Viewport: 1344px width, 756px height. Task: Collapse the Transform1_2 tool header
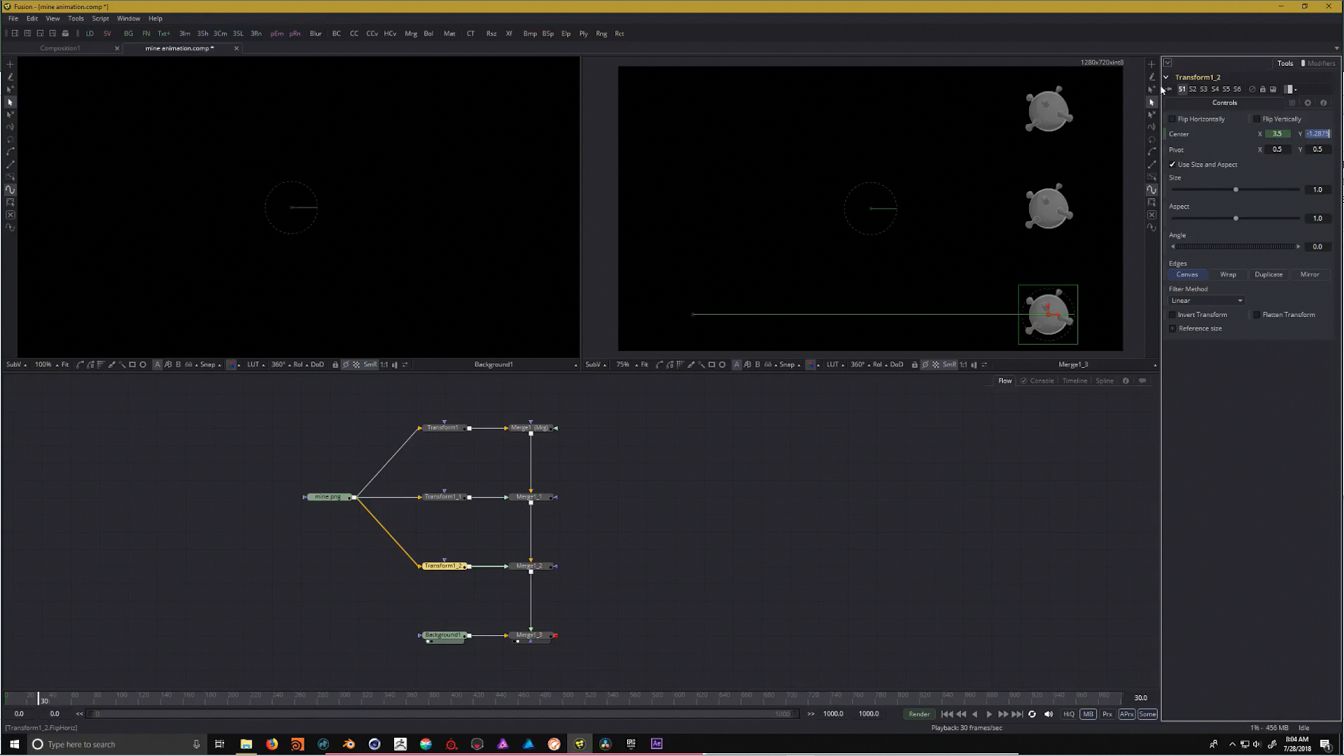point(1166,77)
